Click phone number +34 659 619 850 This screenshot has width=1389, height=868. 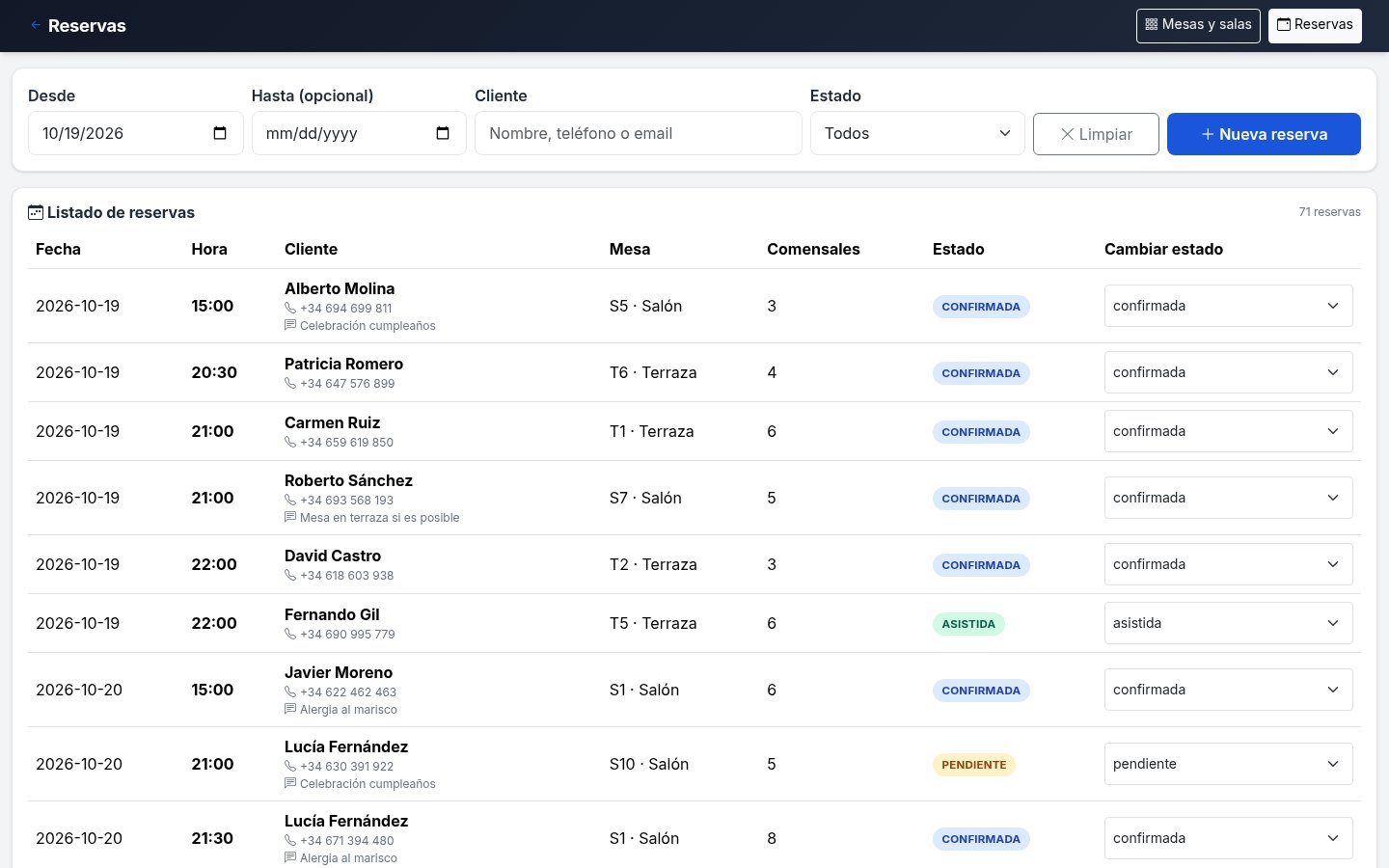coord(346,443)
